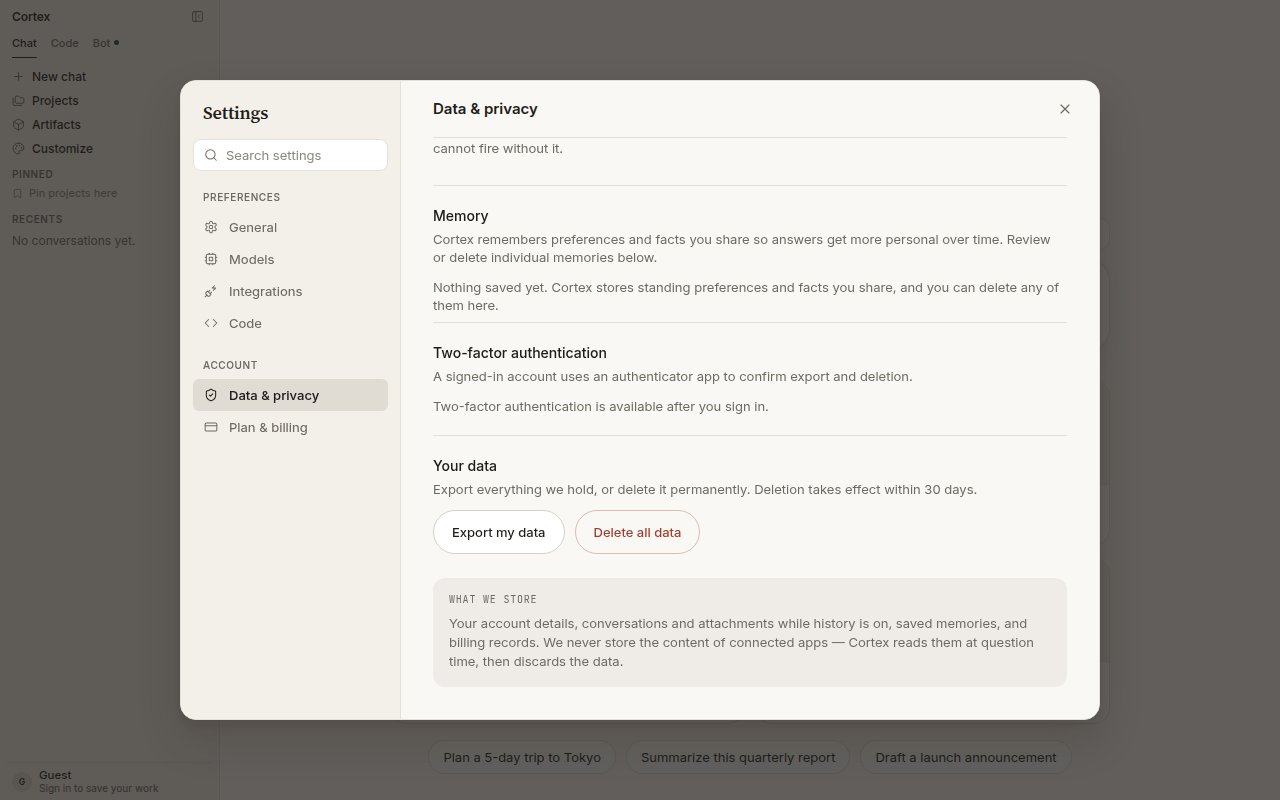
Task: Click the Memory section heading
Action: (460, 216)
